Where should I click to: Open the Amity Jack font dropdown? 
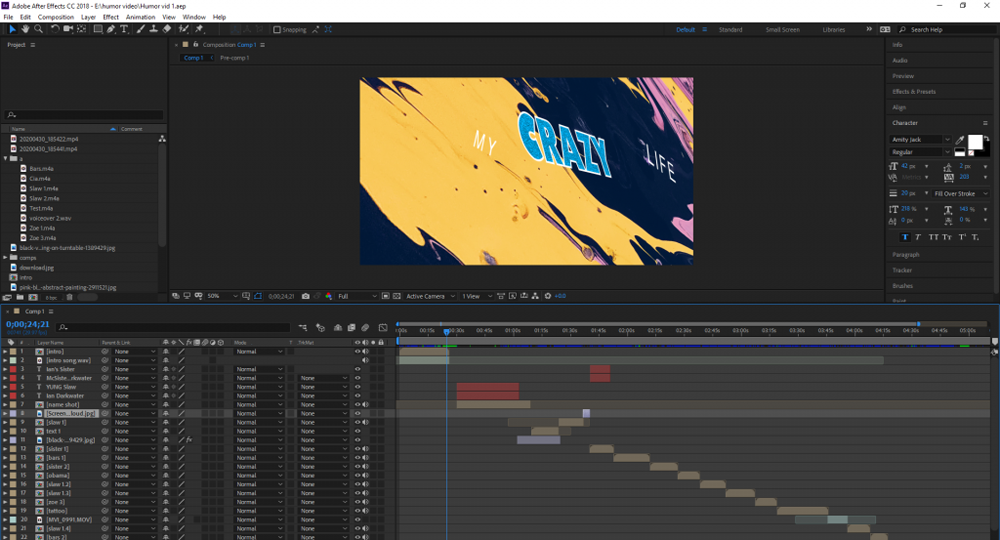946,140
